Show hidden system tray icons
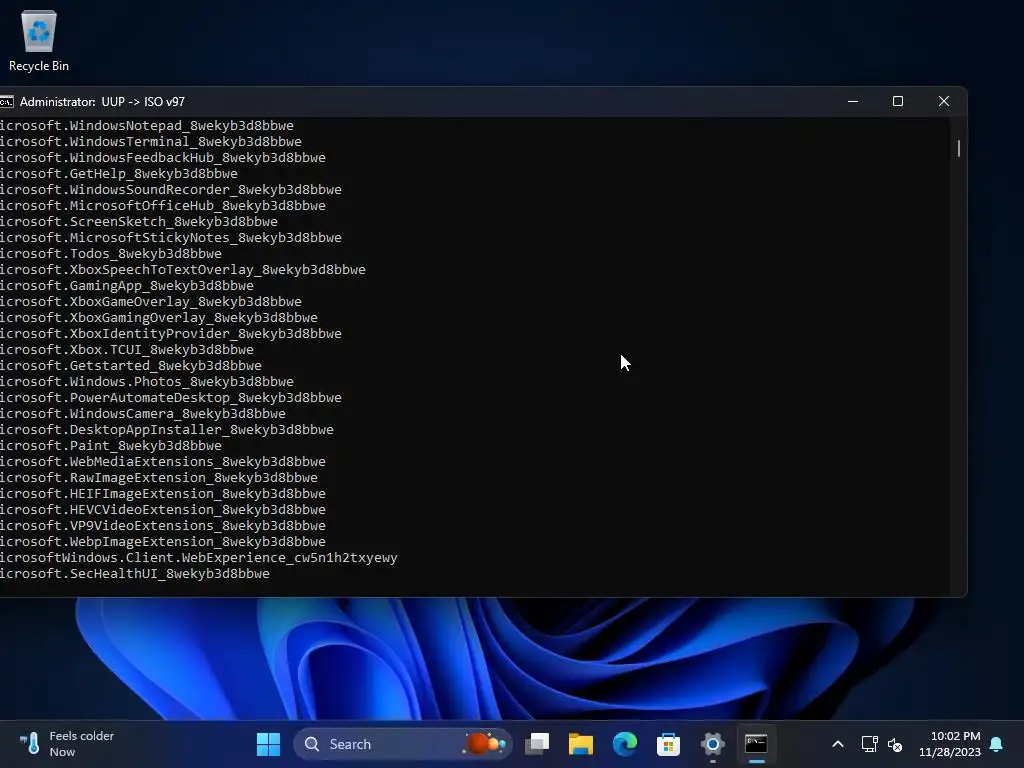This screenshot has height=768, width=1024. click(x=838, y=744)
